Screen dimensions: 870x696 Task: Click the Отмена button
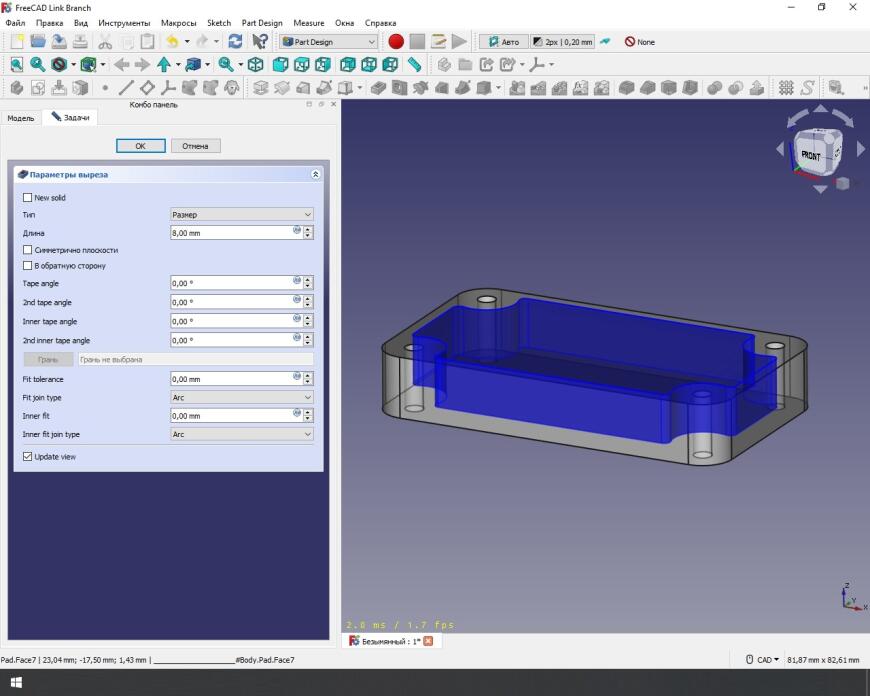click(x=196, y=146)
